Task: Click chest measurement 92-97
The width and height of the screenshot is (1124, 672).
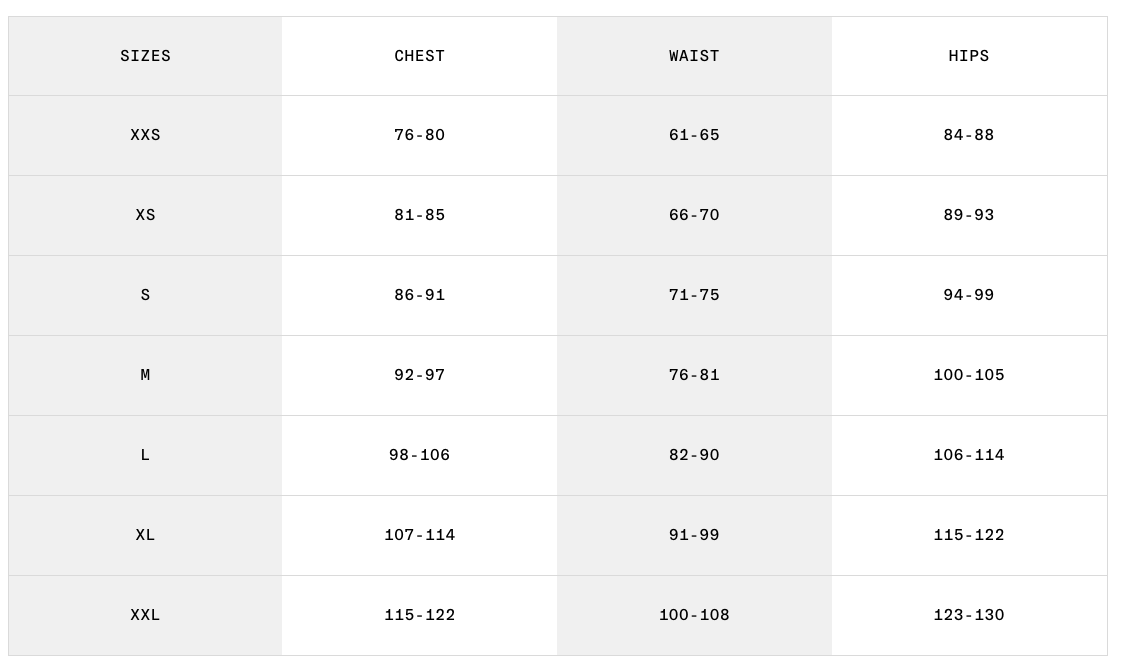Action: [x=419, y=375]
